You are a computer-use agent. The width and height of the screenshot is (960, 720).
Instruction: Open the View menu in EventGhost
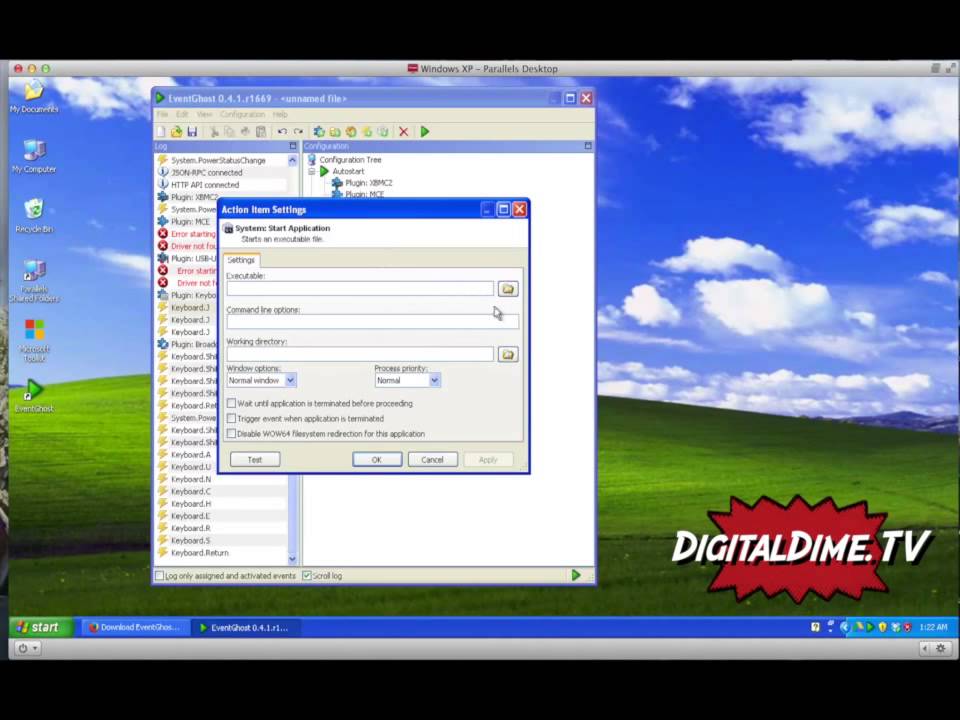(204, 114)
